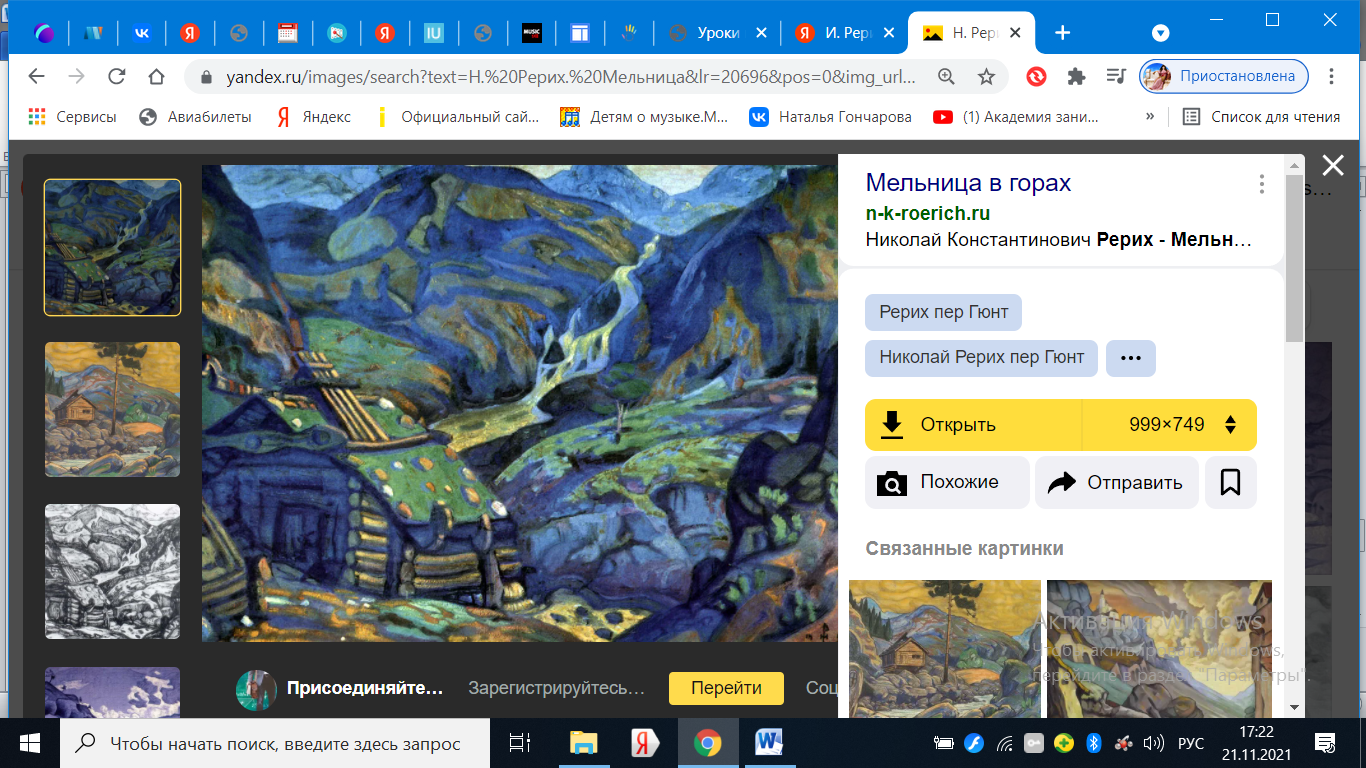
Task: Open Список для чтения reading list
Action: coord(1261,117)
